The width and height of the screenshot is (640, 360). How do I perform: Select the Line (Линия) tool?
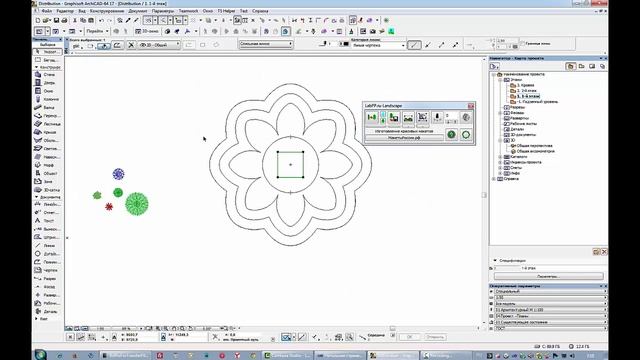(x=47, y=246)
